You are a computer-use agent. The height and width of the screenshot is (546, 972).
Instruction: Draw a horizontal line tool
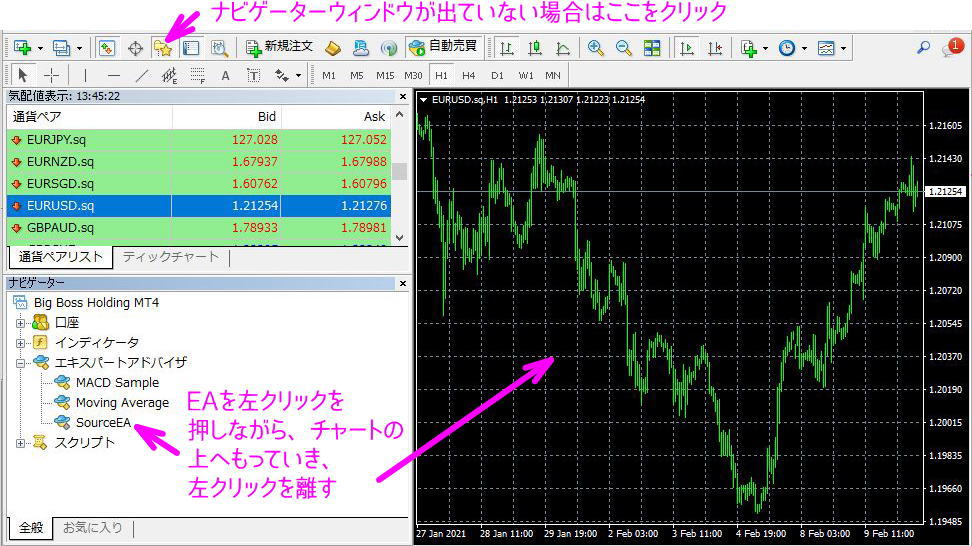113,76
